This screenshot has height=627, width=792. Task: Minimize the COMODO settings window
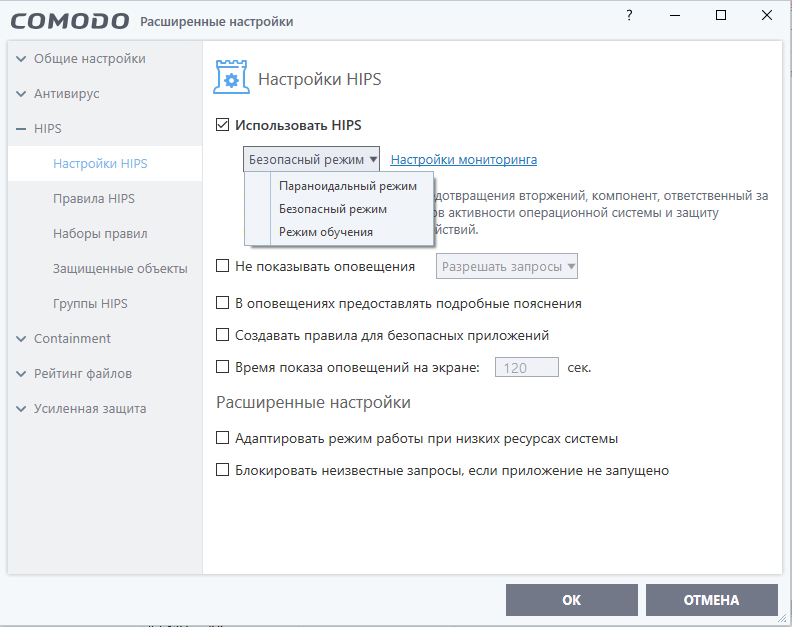coord(675,16)
